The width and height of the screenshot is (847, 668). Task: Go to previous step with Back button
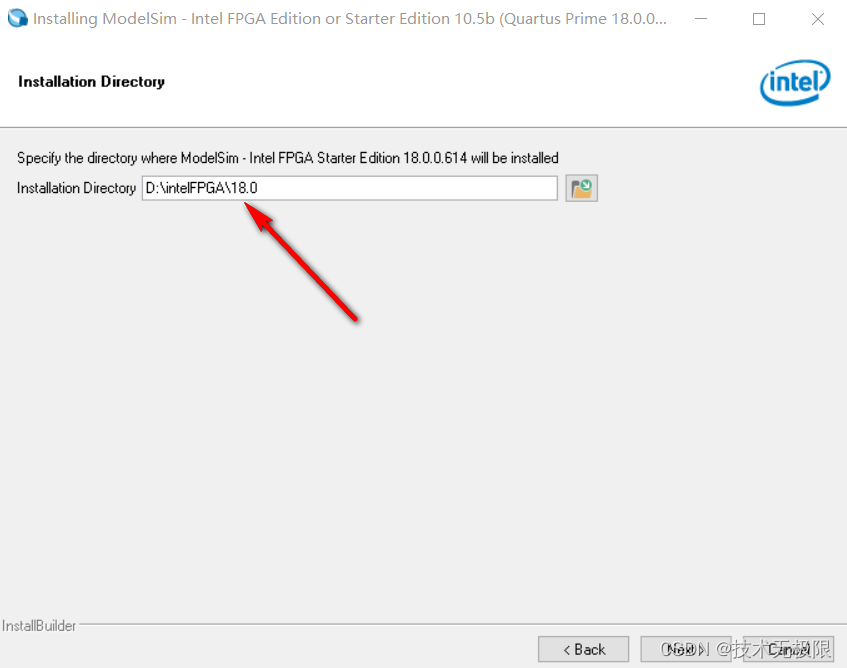(x=583, y=649)
